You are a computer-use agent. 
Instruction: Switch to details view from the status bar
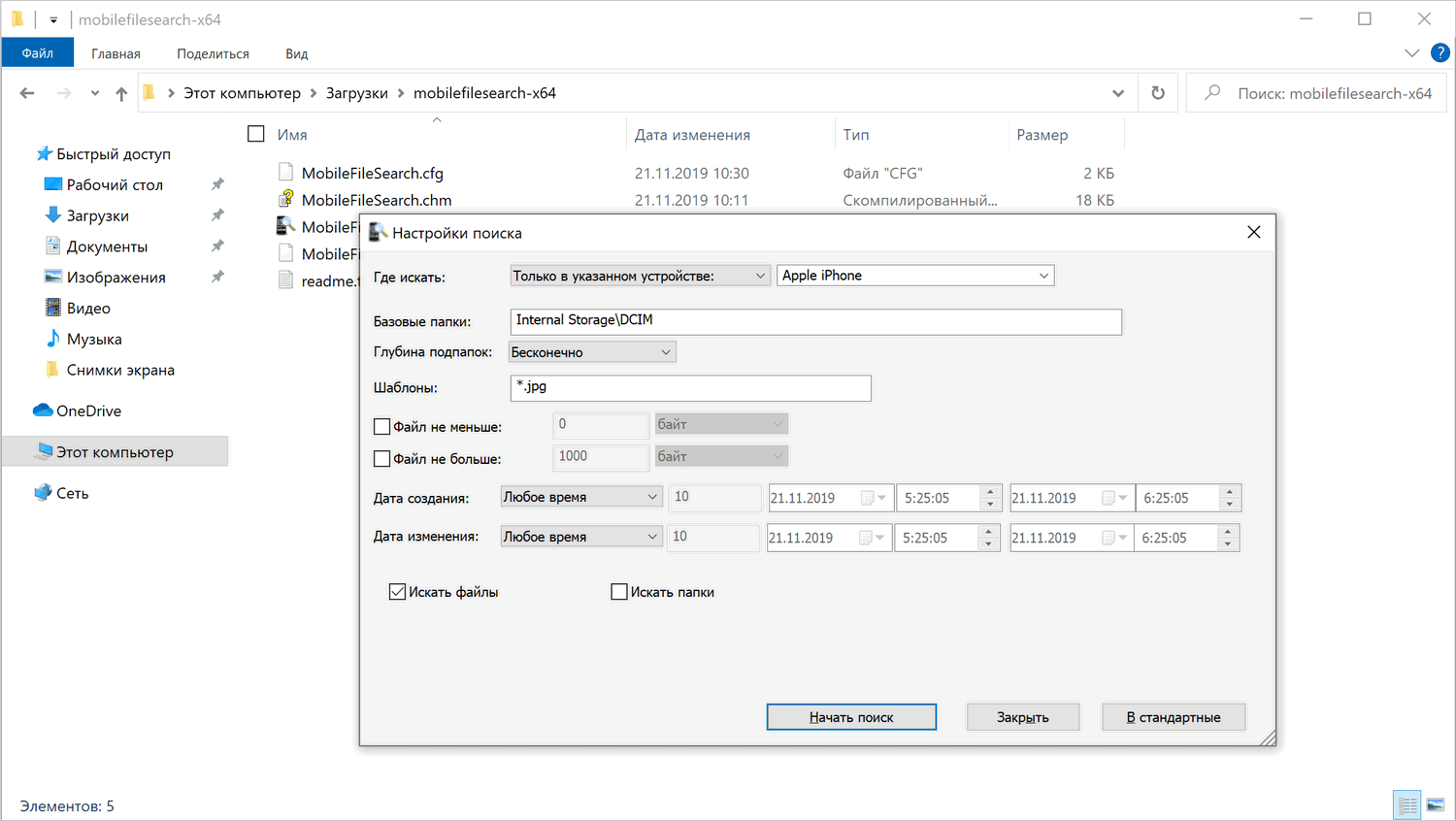(x=1406, y=805)
